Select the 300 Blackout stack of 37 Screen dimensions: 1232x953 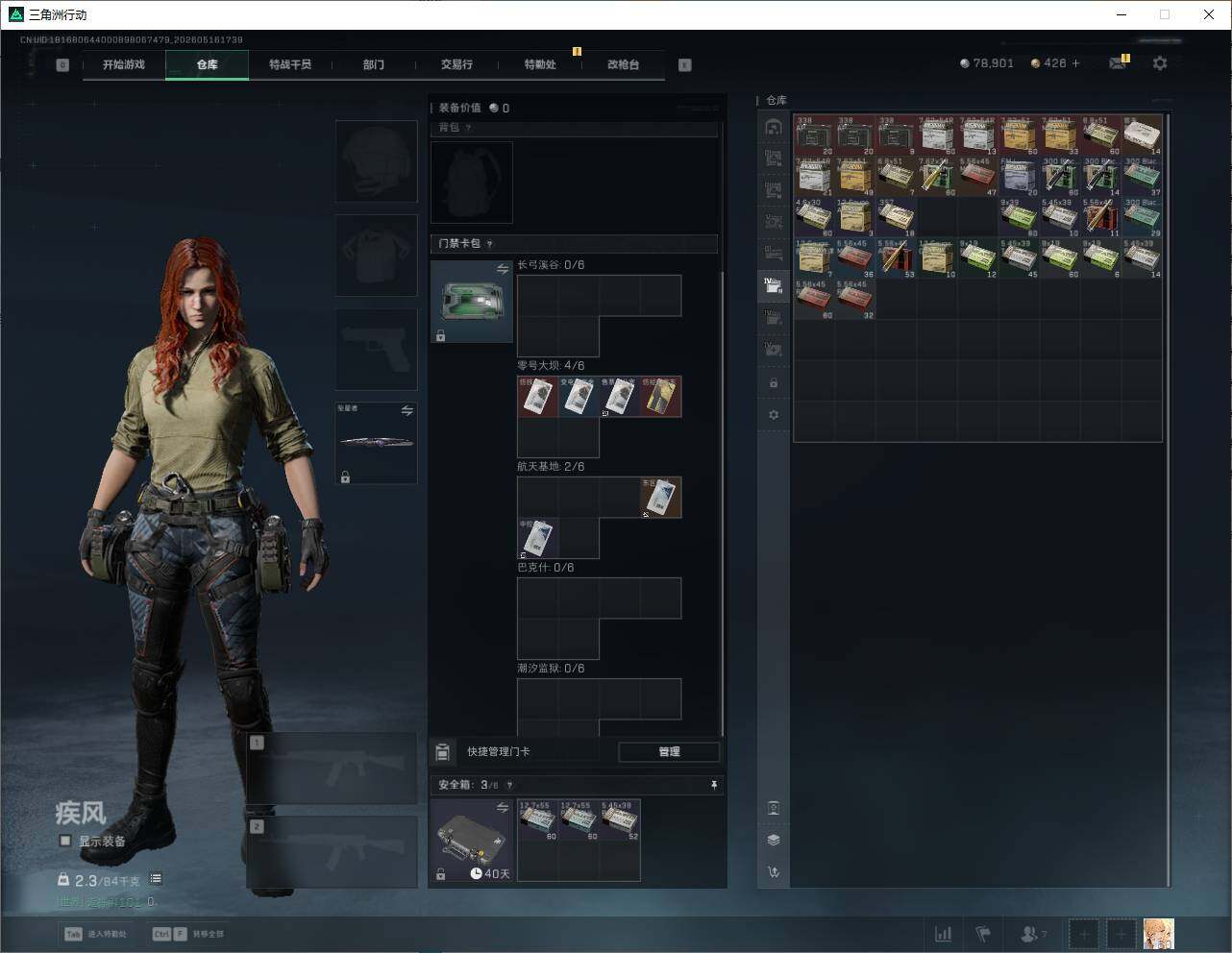click(1142, 177)
